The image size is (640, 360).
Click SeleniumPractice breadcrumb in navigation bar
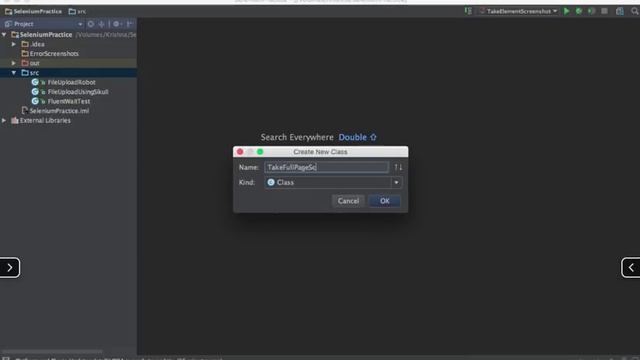(x=33, y=11)
